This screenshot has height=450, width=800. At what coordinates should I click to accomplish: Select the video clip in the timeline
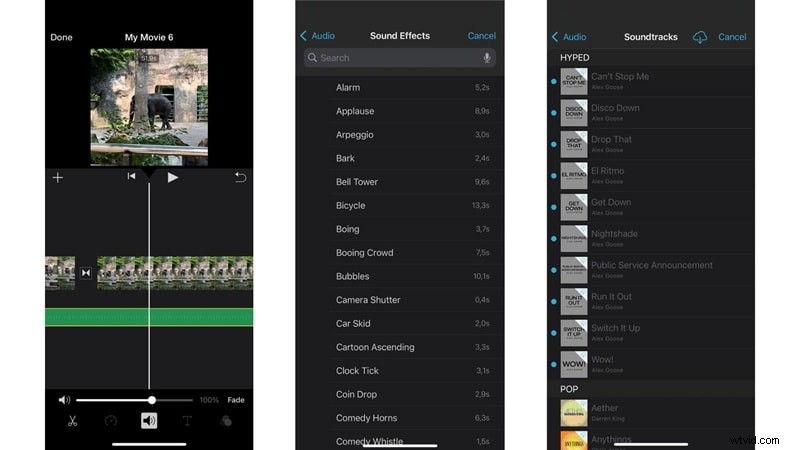(175, 273)
